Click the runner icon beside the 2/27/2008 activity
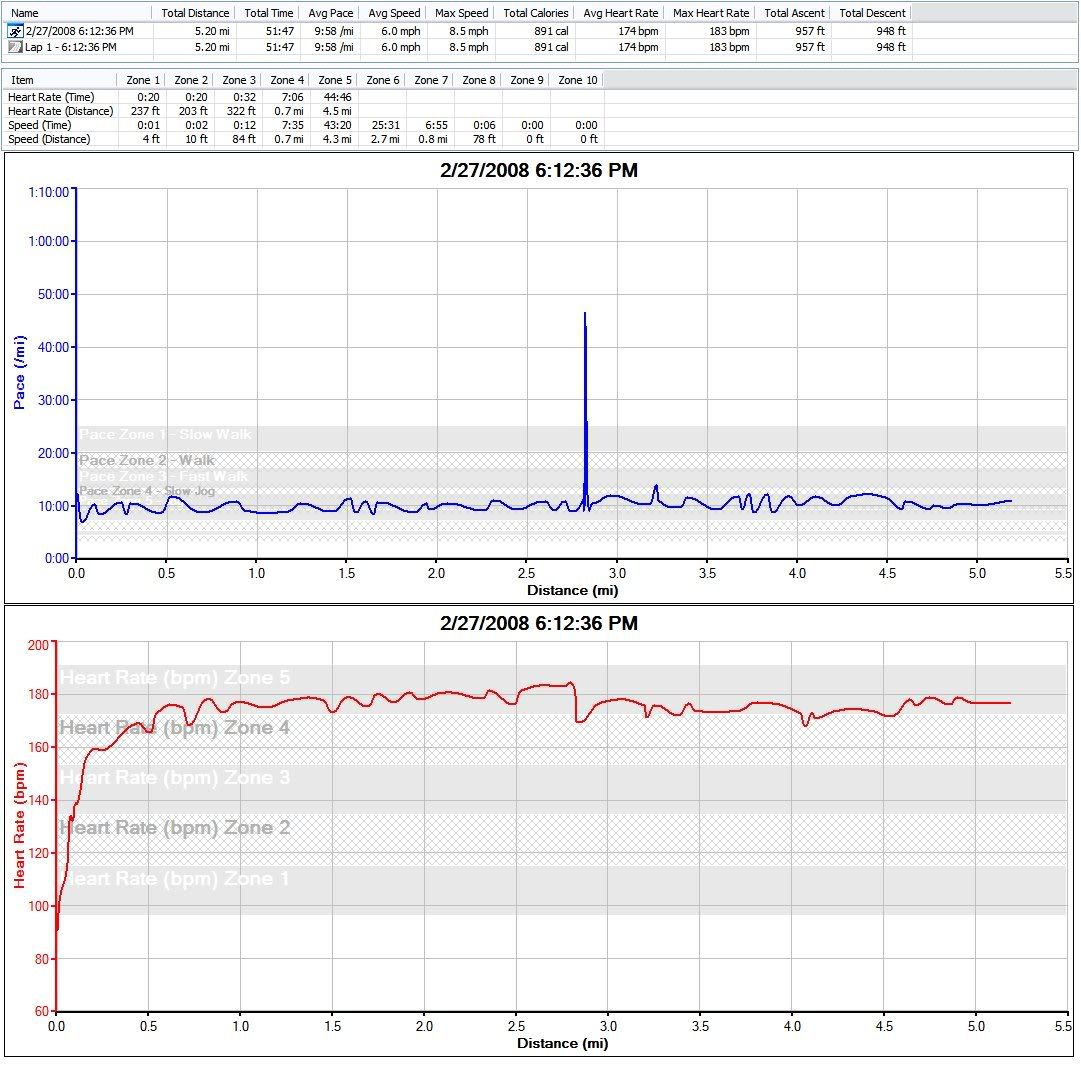 pos(15,31)
